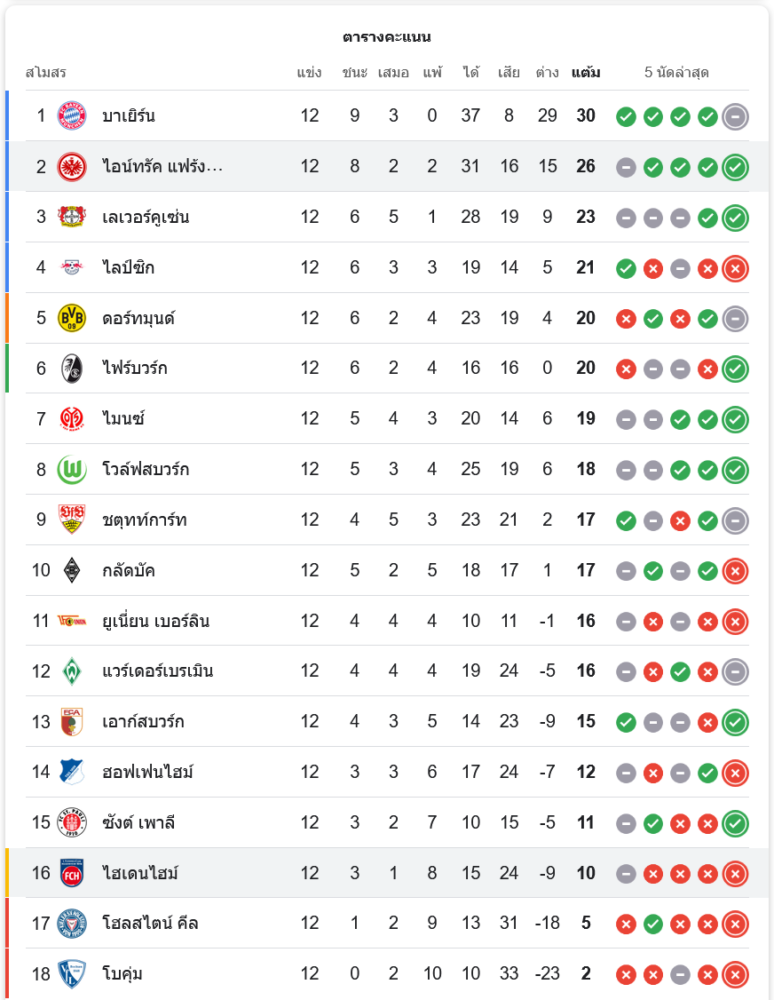Click the Stuttgart VfB crest

tap(72, 520)
